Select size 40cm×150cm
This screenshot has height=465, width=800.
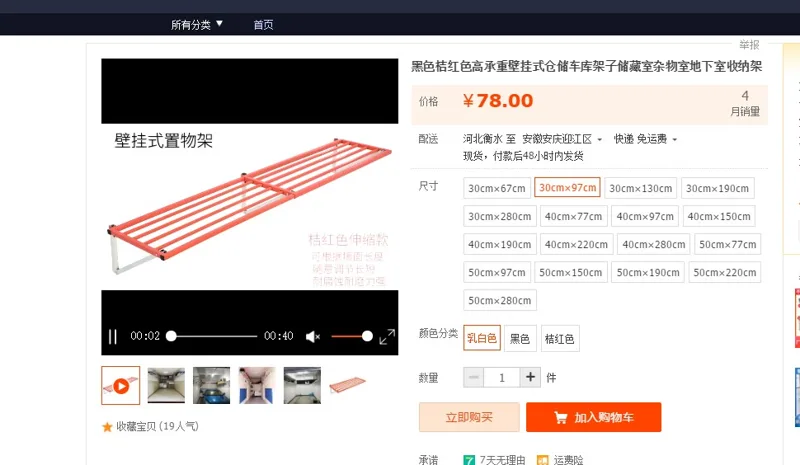coord(719,216)
